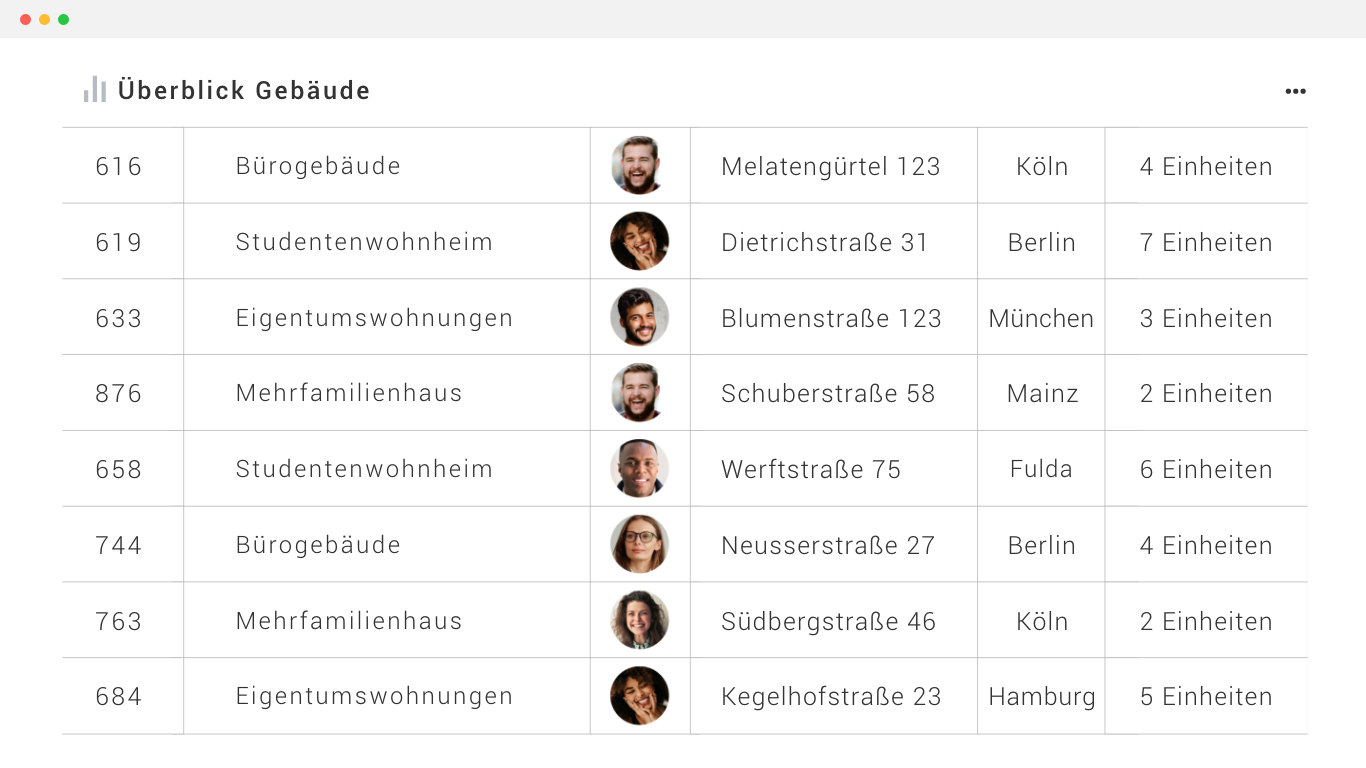Select the Studentenwohnheim entry in row 619
Image resolution: width=1366 pixels, height=768 pixels.
coord(364,242)
